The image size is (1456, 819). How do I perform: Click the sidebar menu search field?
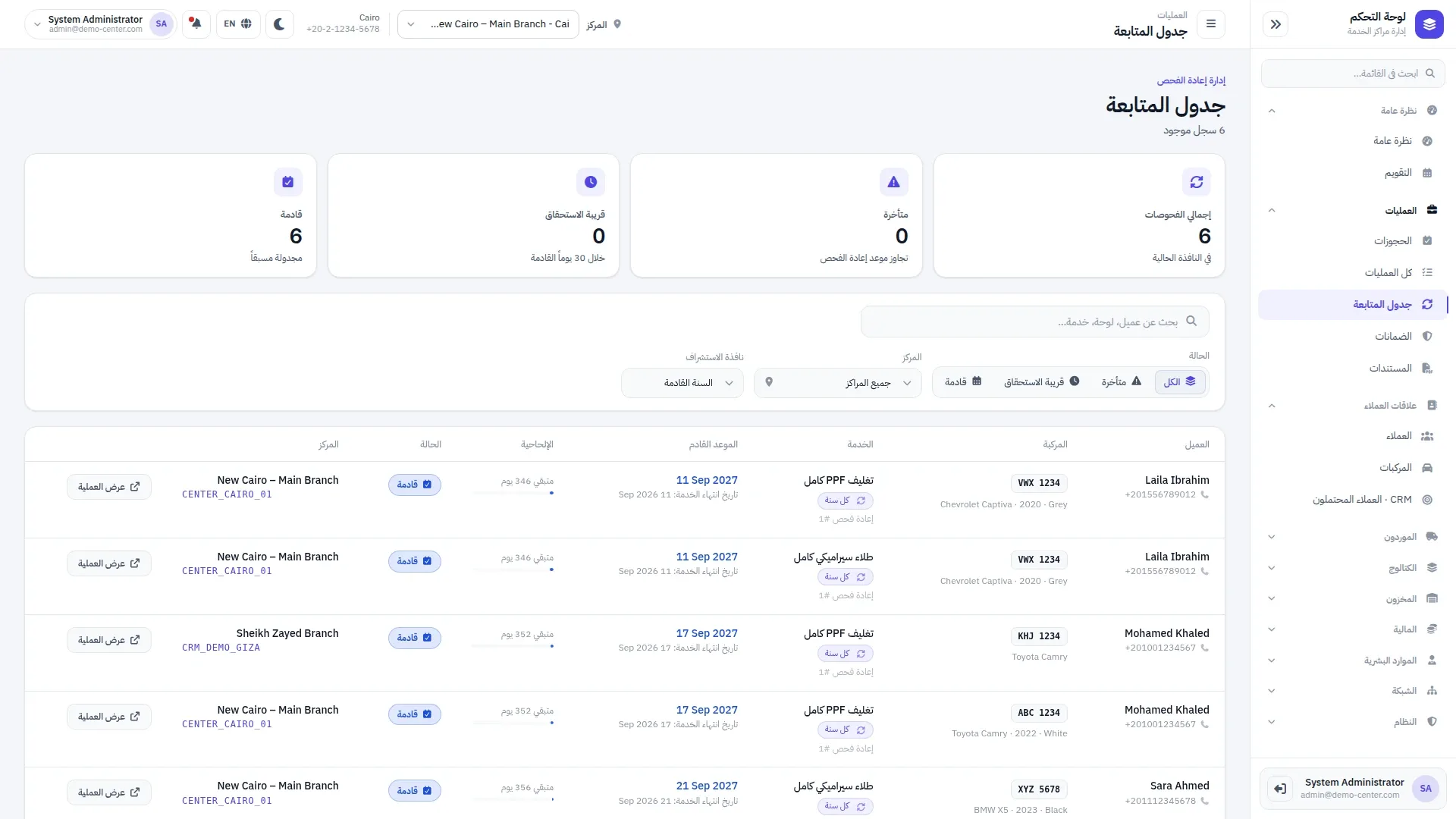click(x=1353, y=74)
